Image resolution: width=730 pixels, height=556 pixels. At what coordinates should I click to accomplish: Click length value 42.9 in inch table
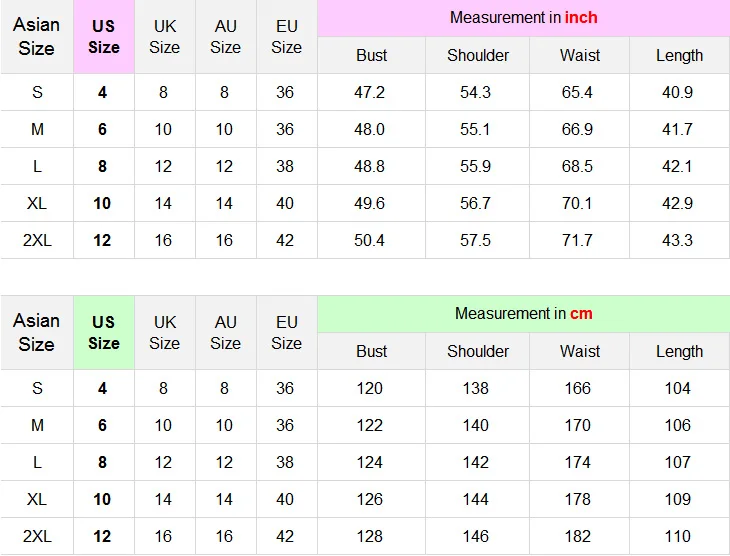pyautogui.click(x=677, y=203)
